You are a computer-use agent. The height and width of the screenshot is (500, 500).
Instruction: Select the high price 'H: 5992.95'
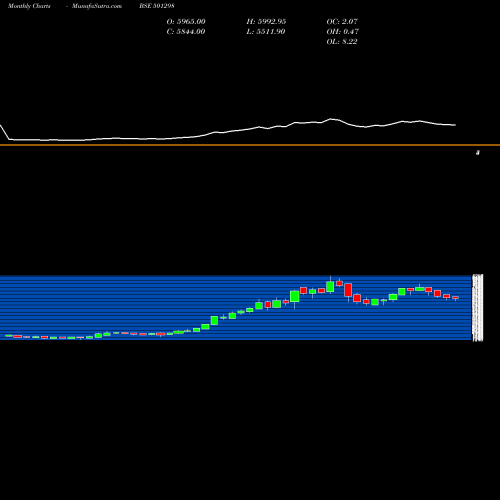click(x=266, y=21)
